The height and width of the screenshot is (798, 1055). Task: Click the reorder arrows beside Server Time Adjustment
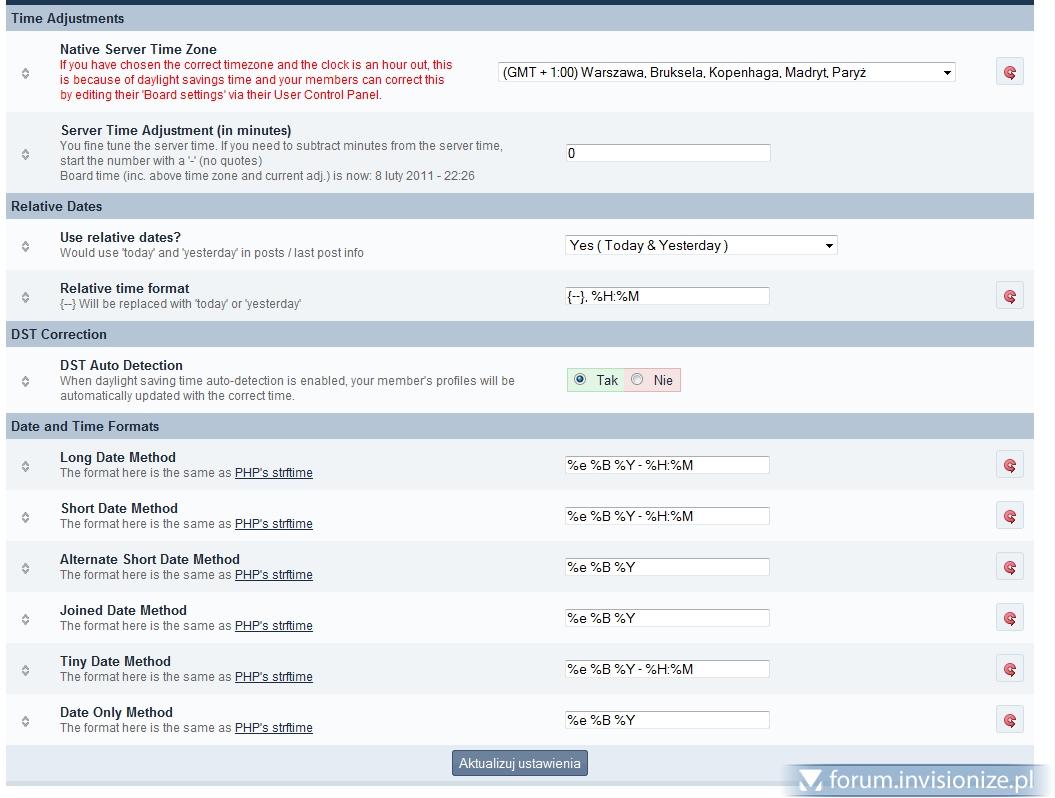pyautogui.click(x=25, y=154)
